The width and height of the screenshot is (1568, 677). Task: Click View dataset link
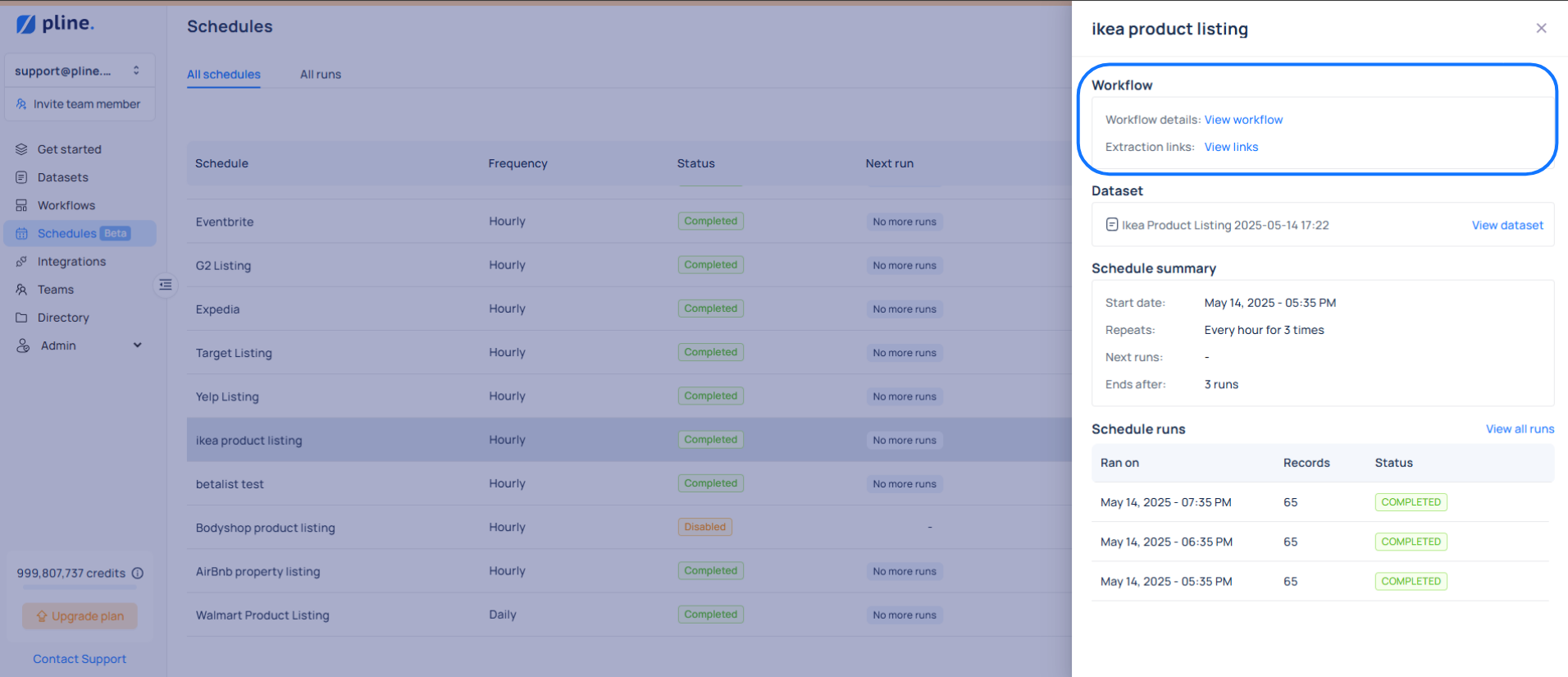pyautogui.click(x=1506, y=225)
